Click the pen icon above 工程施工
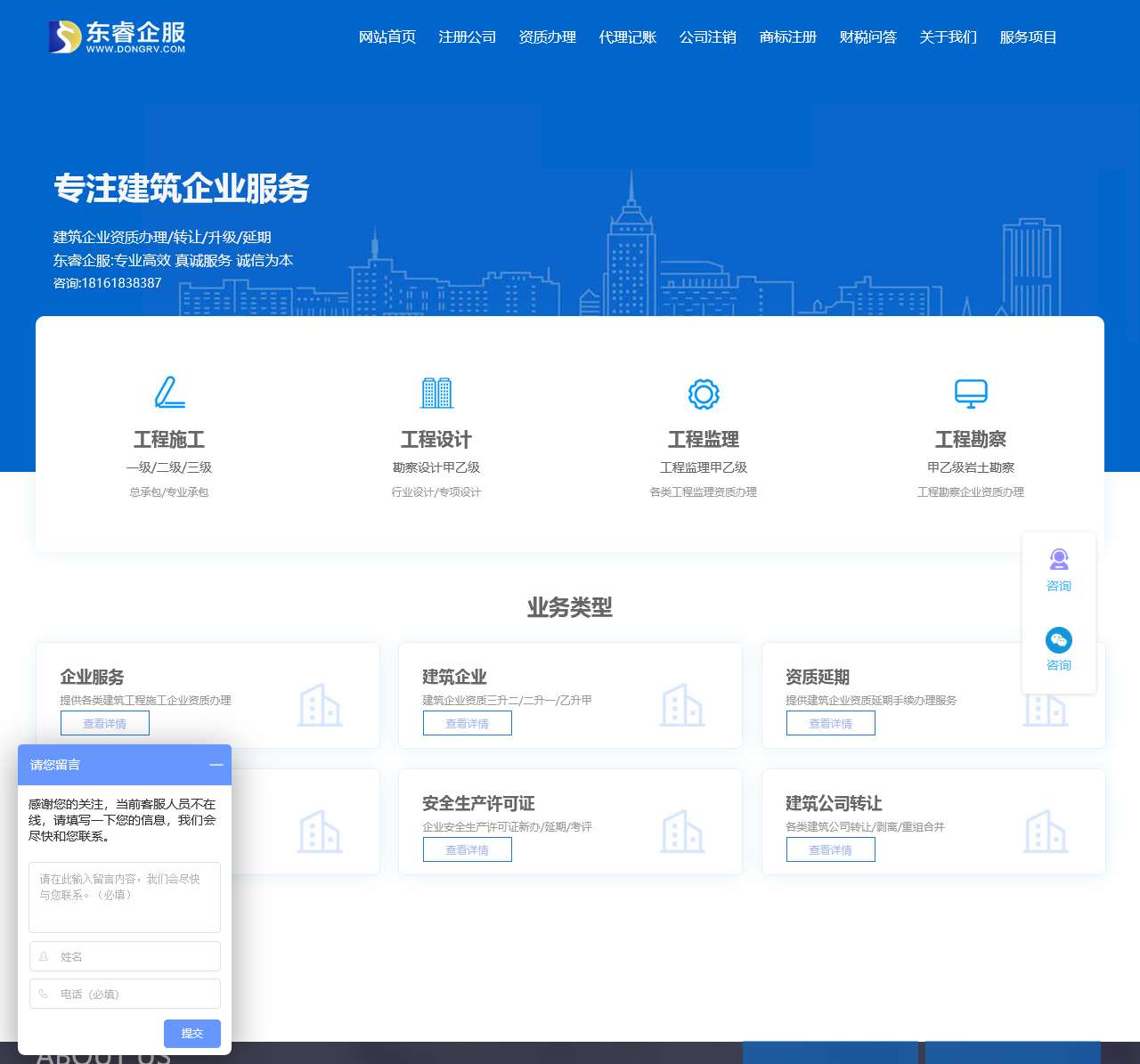The height and width of the screenshot is (1064, 1140). click(x=169, y=393)
